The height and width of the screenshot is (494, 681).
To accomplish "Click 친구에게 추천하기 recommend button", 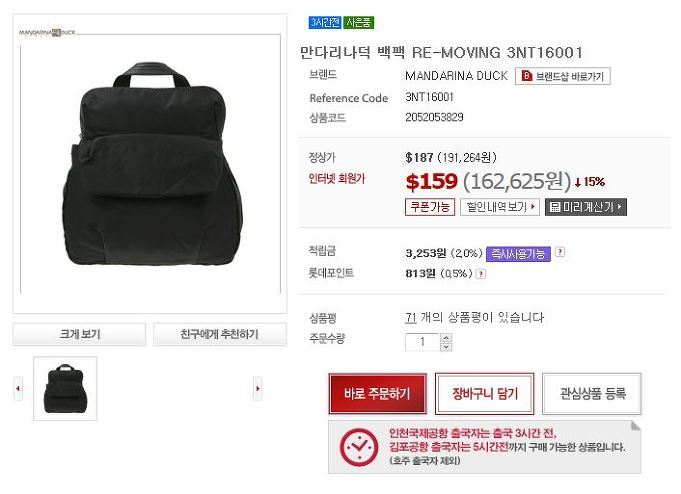I will (220, 334).
